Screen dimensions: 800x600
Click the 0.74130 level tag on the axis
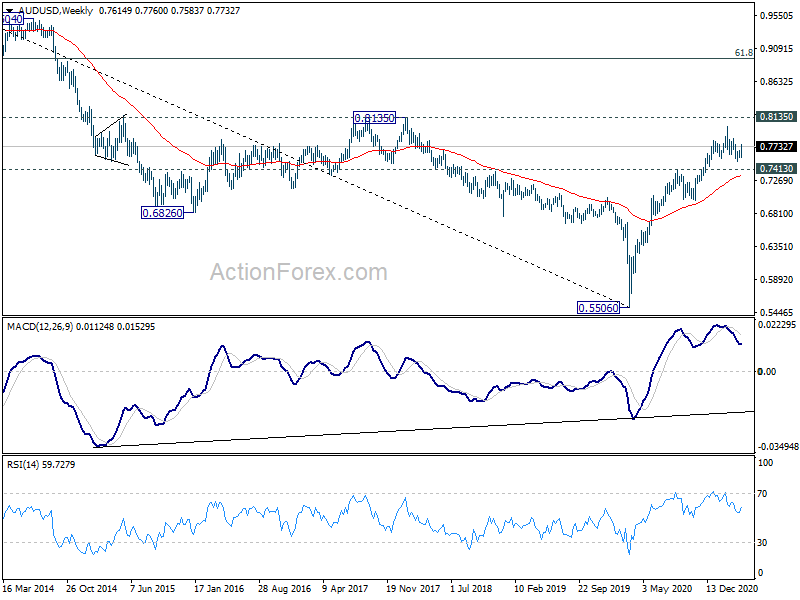point(776,168)
